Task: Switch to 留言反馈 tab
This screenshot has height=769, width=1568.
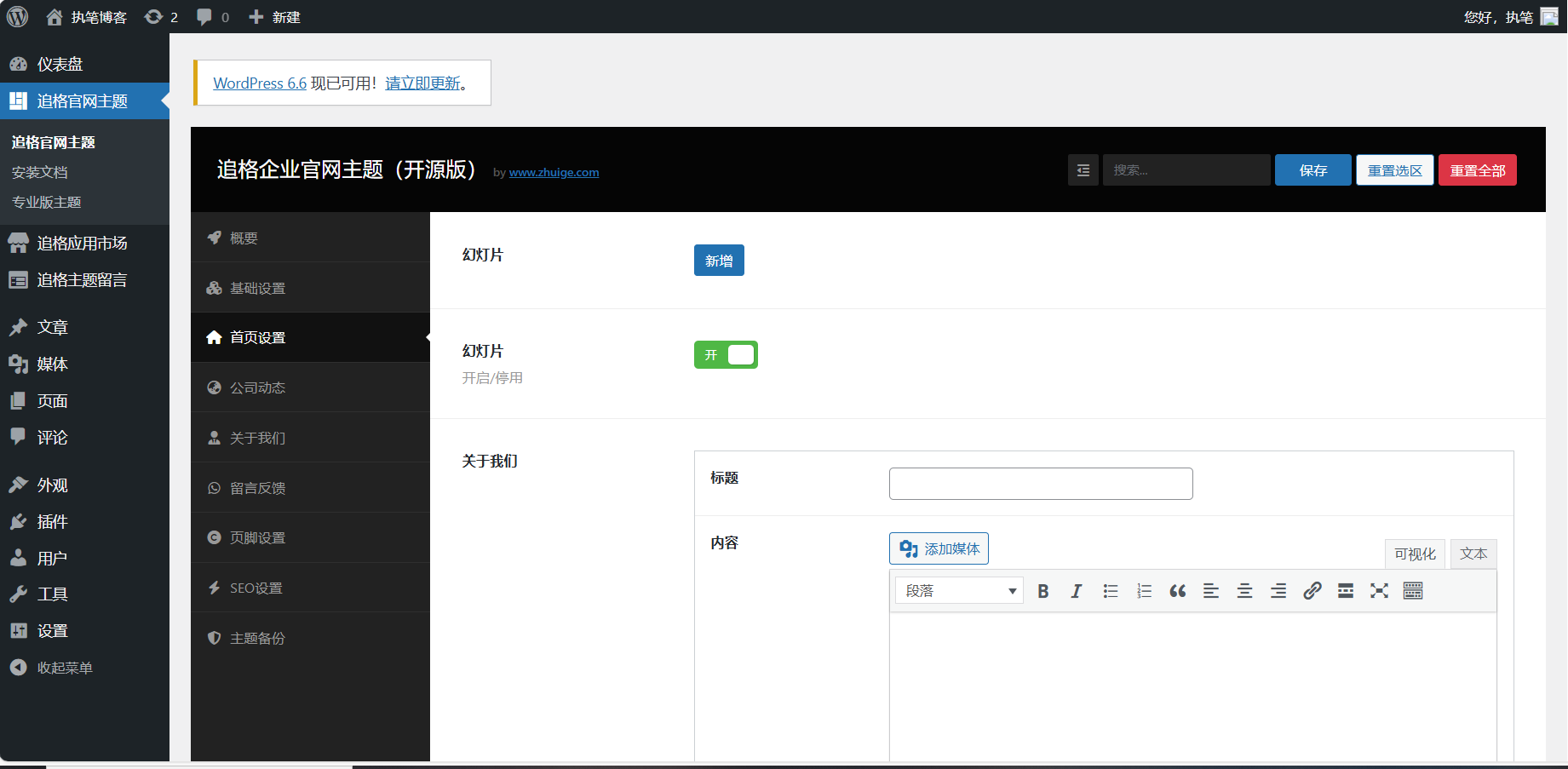Action: point(310,488)
